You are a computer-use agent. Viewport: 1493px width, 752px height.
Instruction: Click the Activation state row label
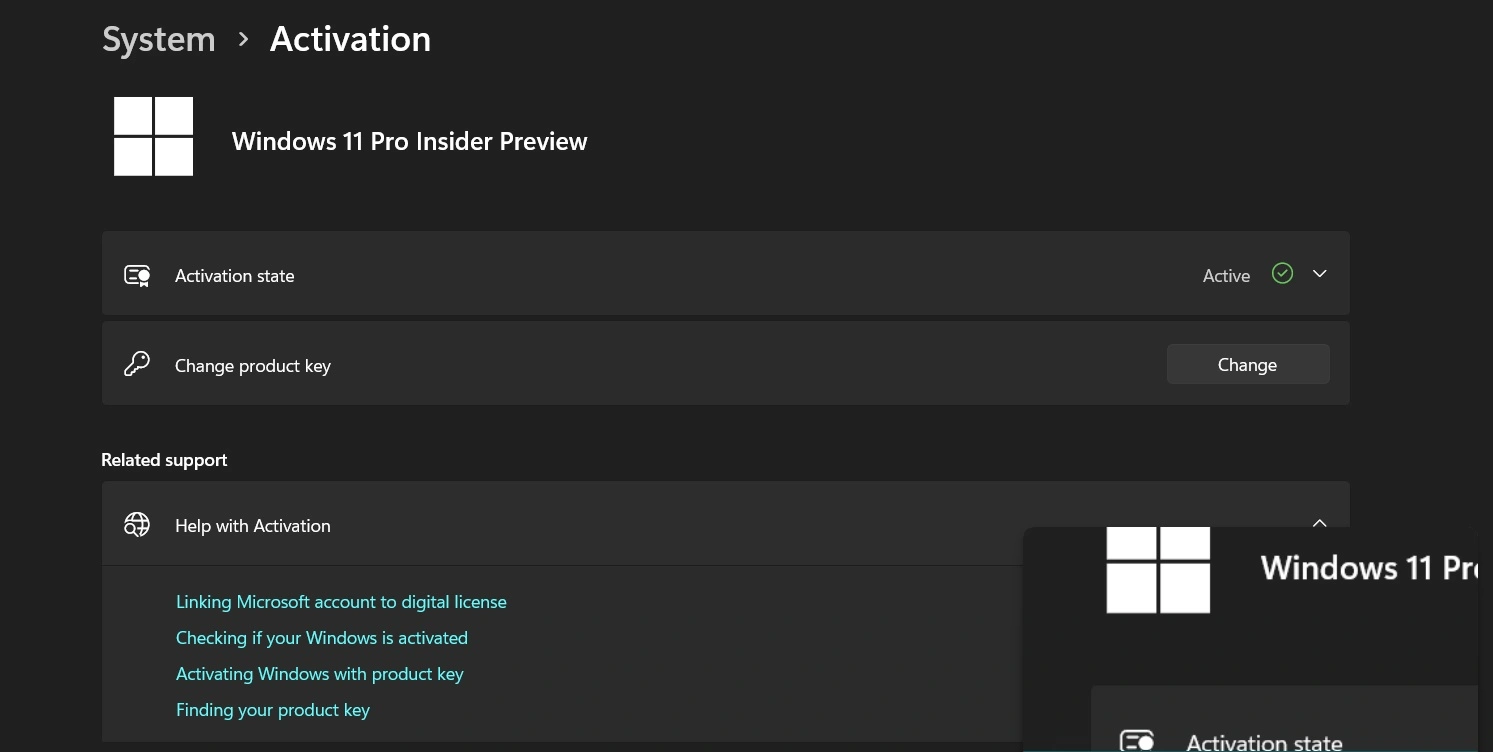pos(235,276)
